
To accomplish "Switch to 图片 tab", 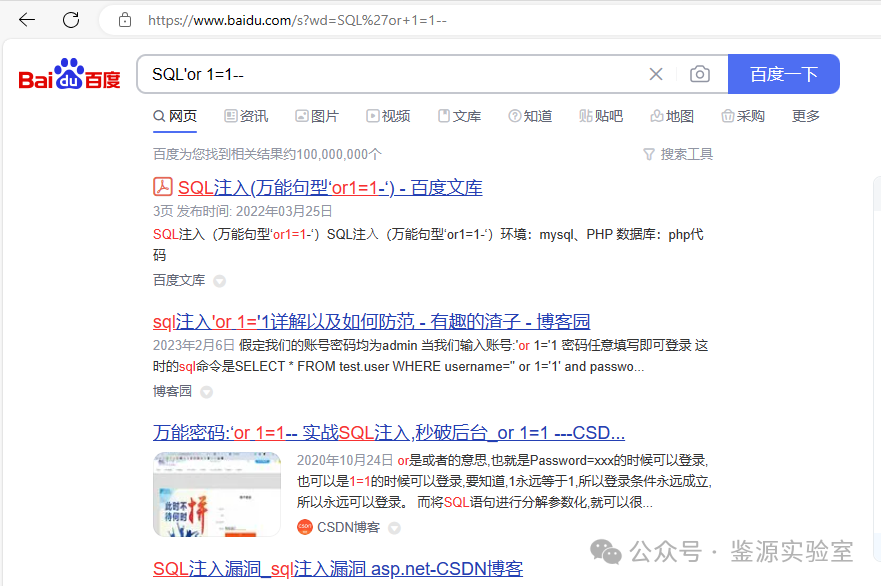I will 316,116.
